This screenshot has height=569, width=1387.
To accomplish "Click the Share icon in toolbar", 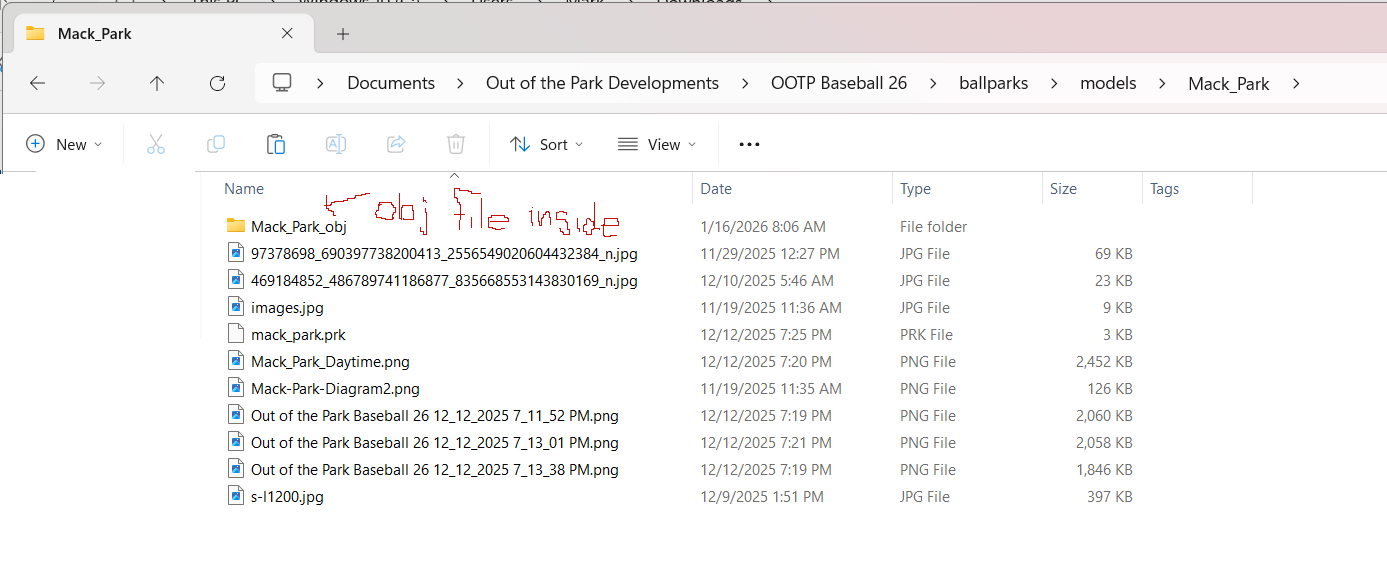I will [x=396, y=144].
